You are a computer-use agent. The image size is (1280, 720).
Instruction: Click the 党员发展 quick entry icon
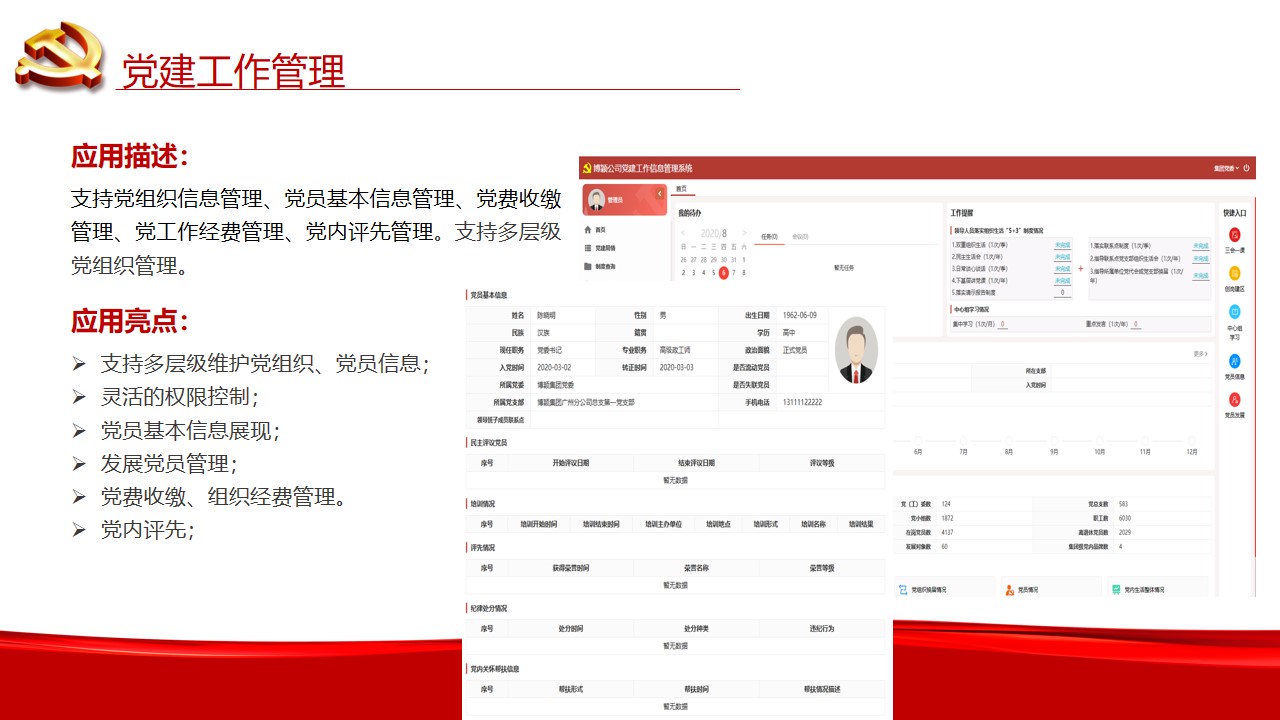[1234, 399]
